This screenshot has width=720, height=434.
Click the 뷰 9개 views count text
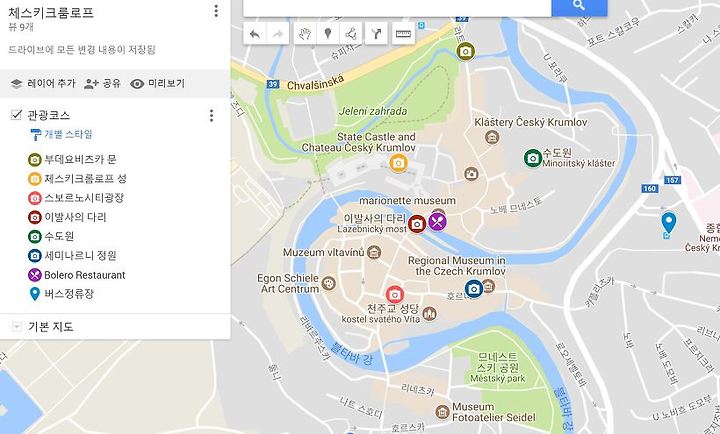click(21, 27)
